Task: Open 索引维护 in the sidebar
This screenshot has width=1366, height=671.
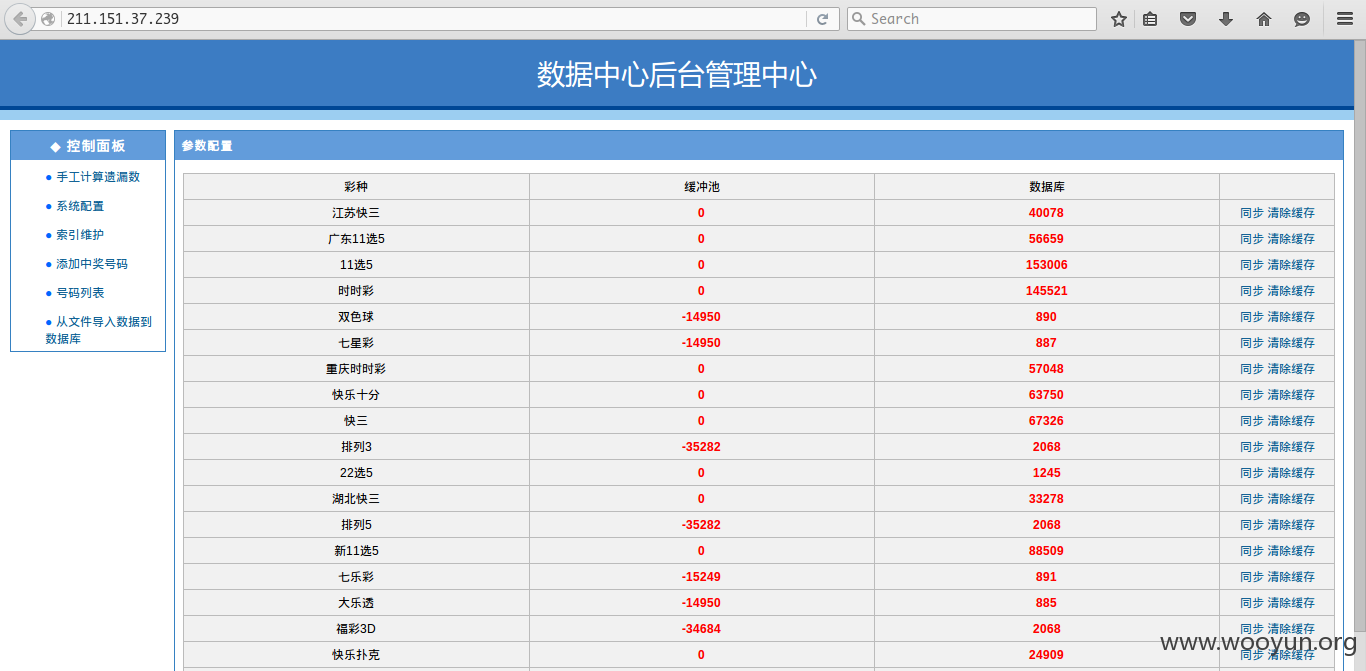Action: point(80,235)
